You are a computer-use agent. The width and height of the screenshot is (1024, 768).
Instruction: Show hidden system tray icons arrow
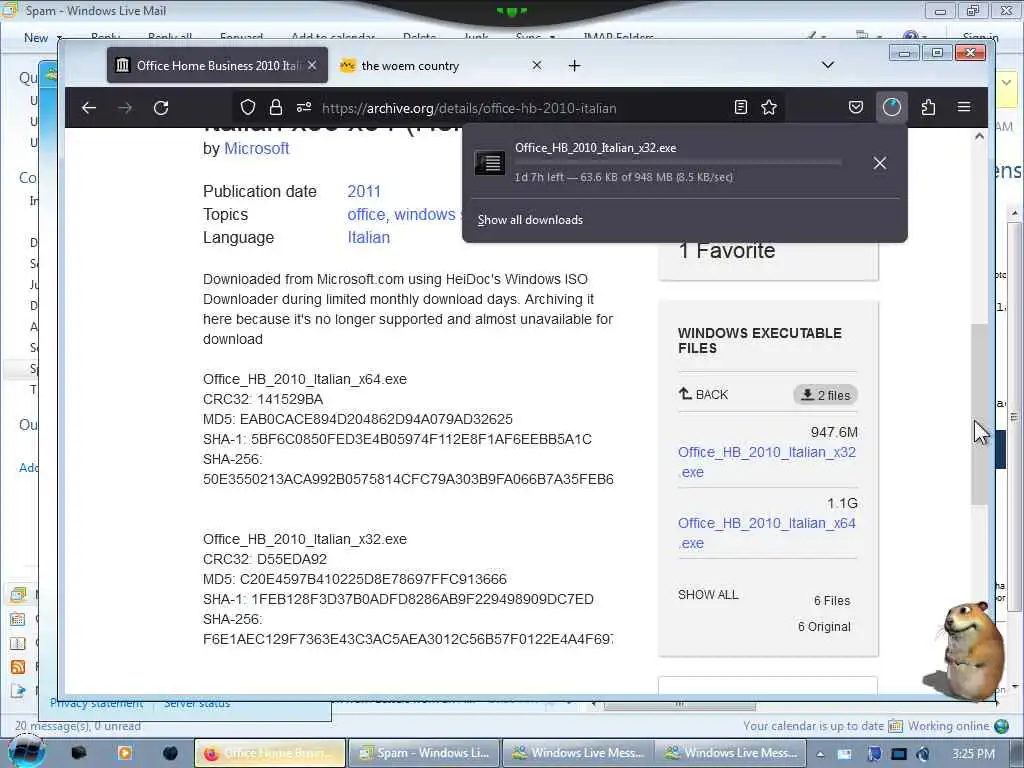pos(820,754)
